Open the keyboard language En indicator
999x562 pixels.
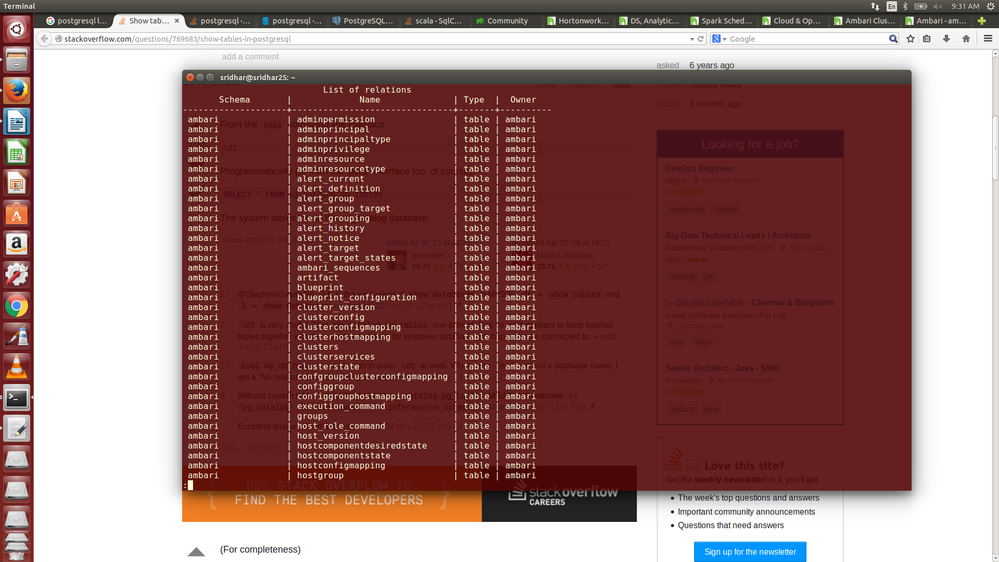tap(891, 6)
